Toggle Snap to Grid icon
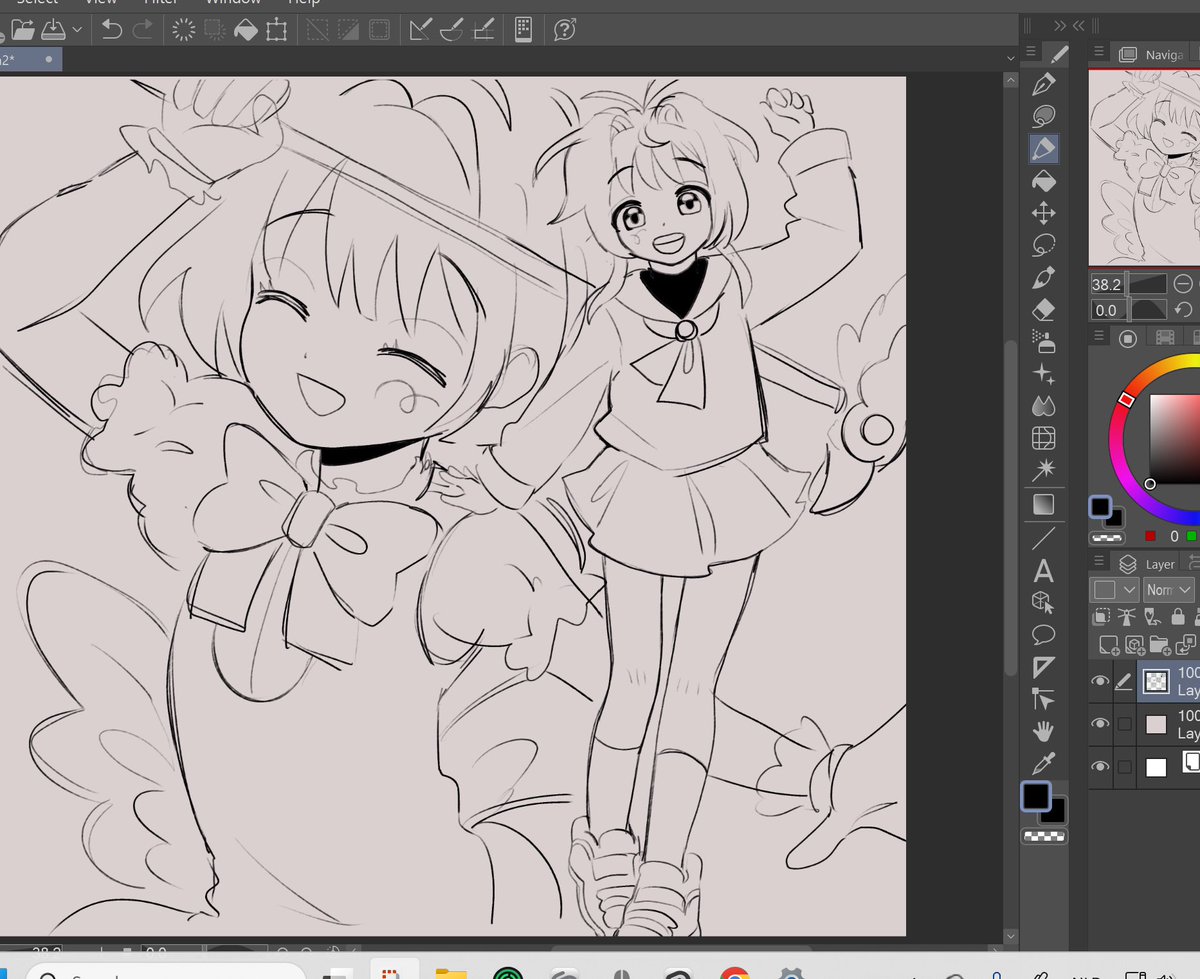Image resolution: width=1200 pixels, height=979 pixels. tap(483, 30)
